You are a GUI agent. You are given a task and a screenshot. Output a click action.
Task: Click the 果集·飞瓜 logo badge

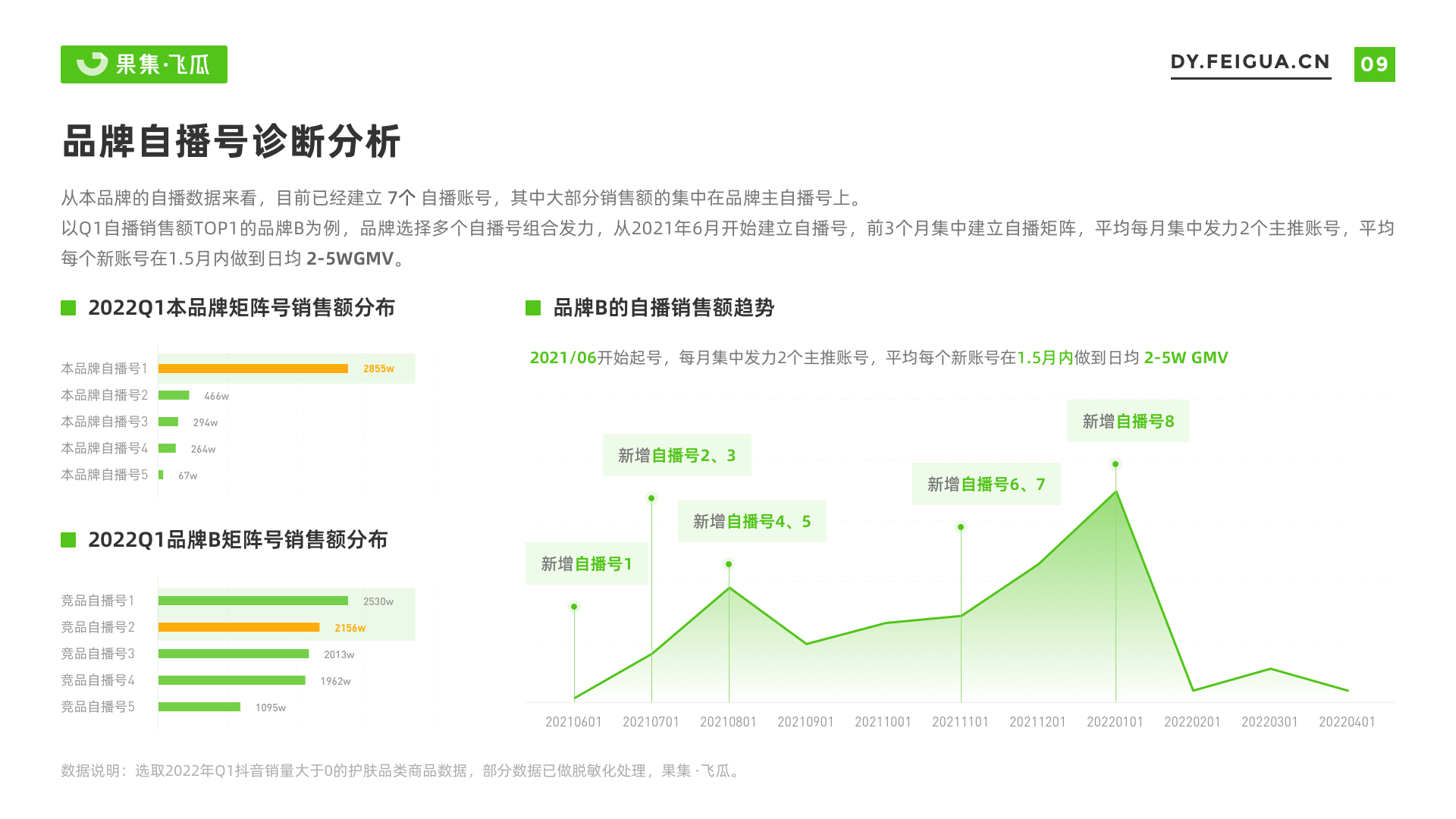point(144,64)
